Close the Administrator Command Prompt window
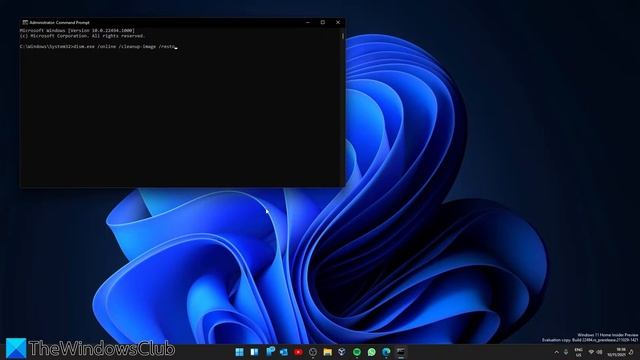This screenshot has height=360, width=640. point(338,22)
